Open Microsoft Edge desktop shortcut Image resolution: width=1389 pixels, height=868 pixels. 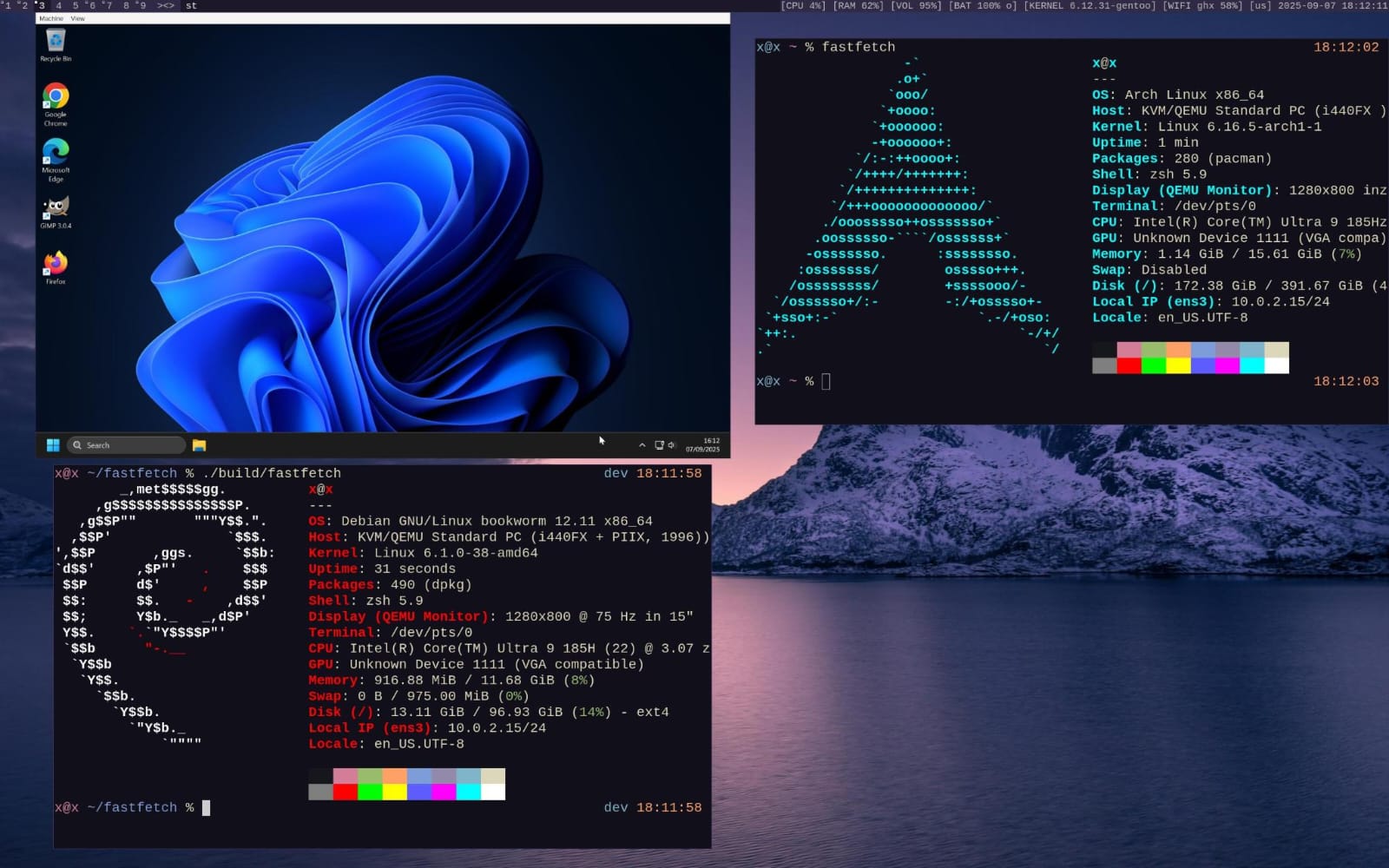[56, 153]
